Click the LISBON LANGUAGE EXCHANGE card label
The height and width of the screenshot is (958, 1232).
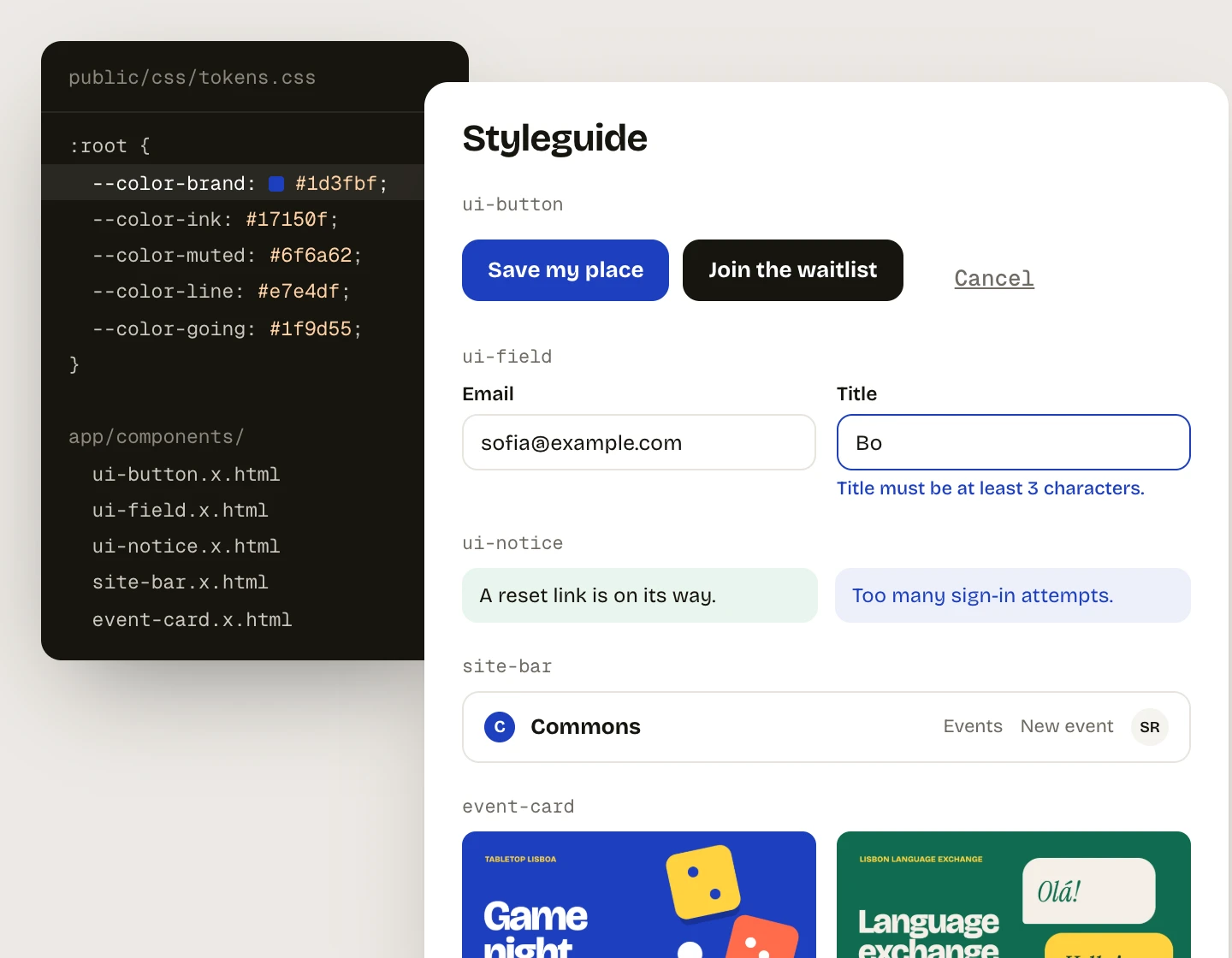[921, 859]
